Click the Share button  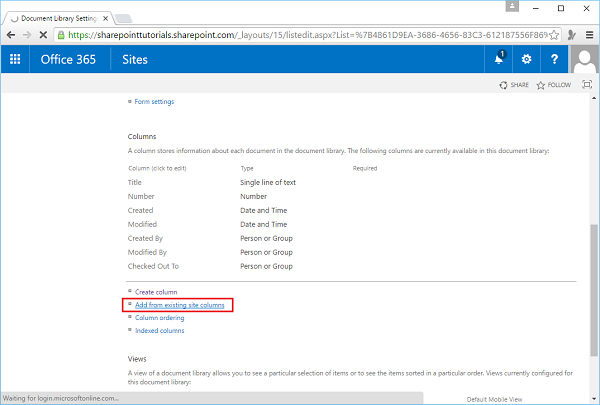point(514,85)
